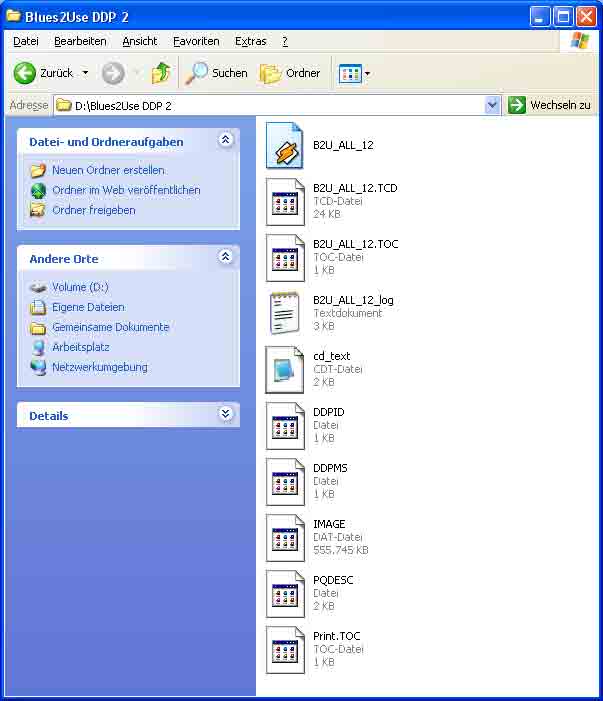Click the new folder icon beside Neuen Ordner erstellen

click(38, 170)
